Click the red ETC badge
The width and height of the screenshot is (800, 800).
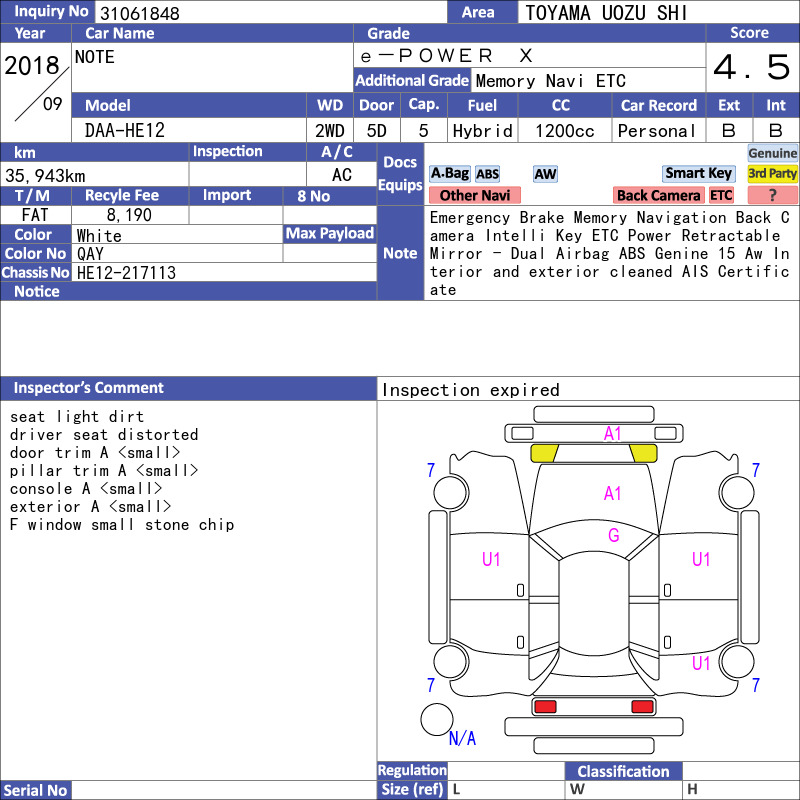[x=721, y=195]
